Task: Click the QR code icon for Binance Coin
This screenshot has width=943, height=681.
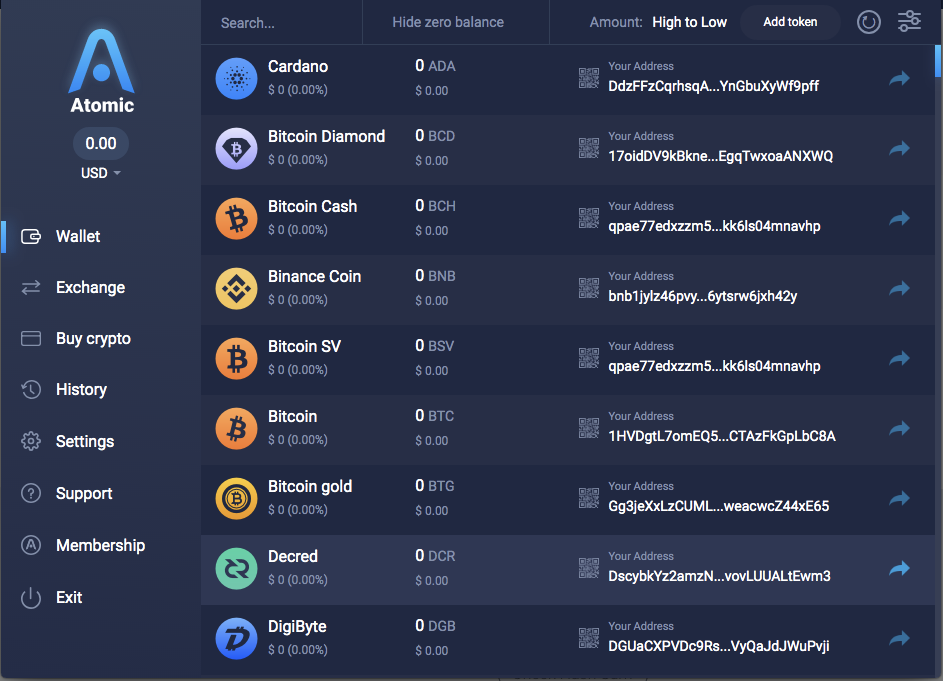Action: (589, 288)
